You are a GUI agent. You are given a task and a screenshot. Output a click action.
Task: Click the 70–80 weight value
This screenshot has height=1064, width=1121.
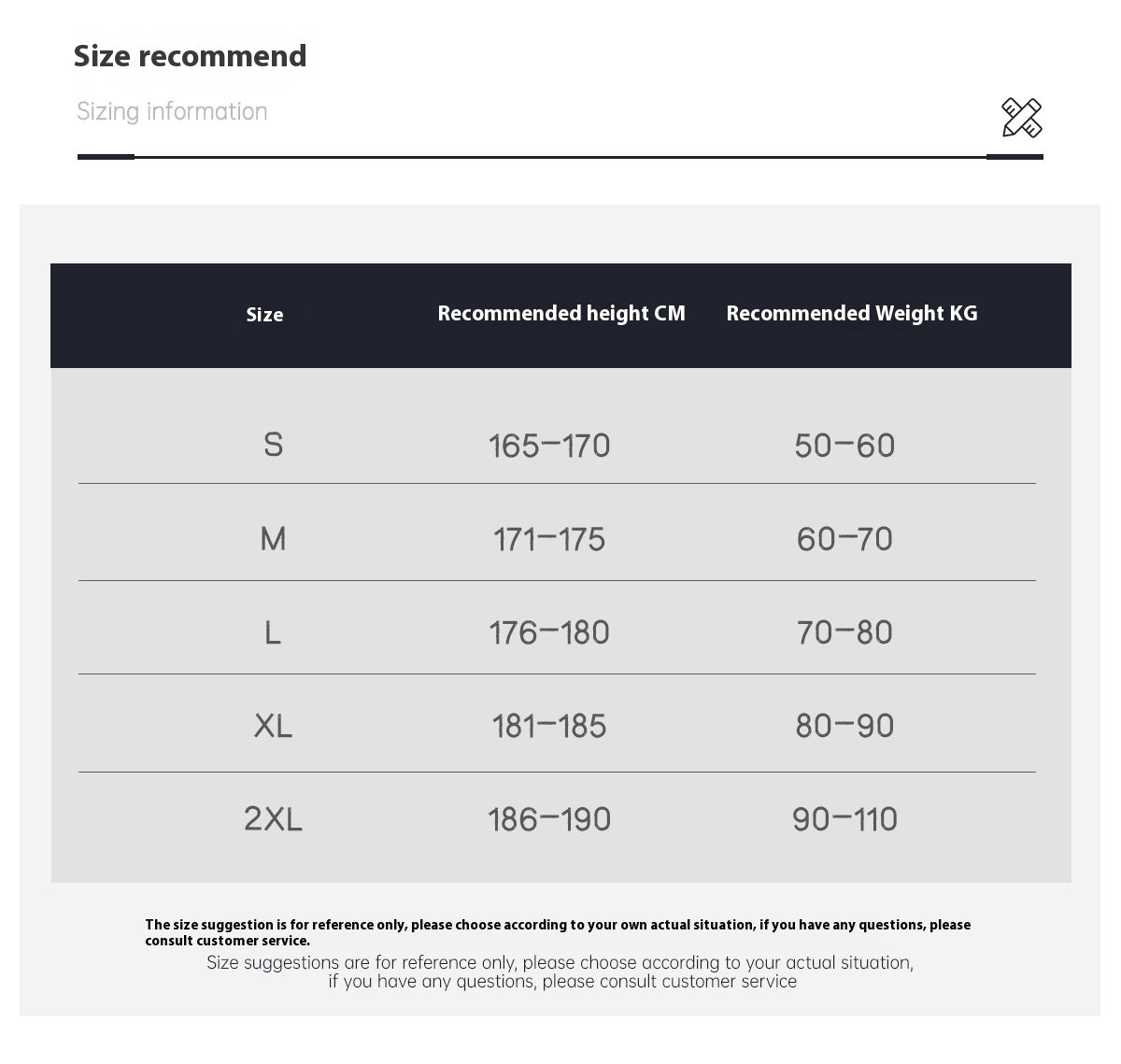[x=844, y=632]
